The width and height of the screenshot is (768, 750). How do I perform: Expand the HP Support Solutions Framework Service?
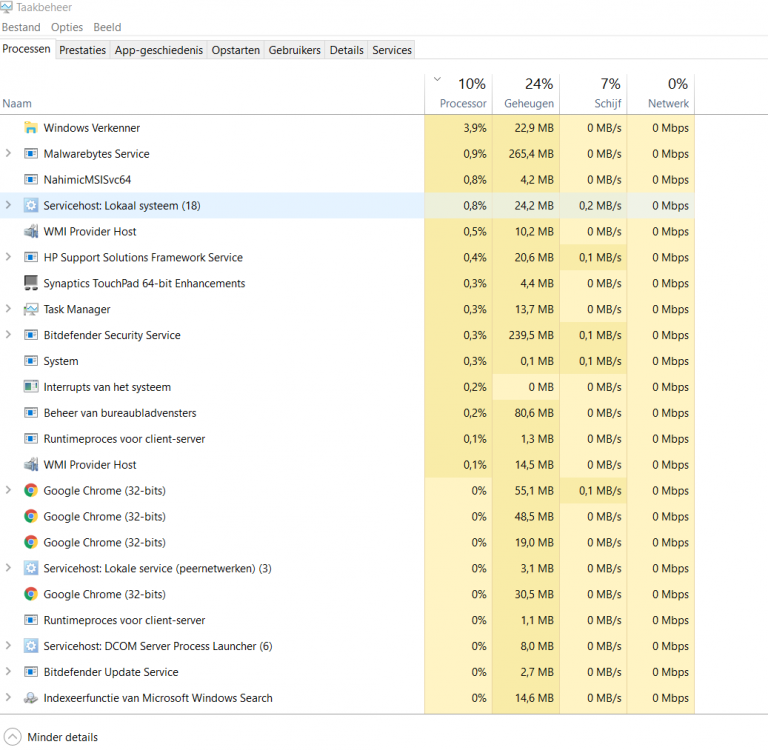[8, 257]
